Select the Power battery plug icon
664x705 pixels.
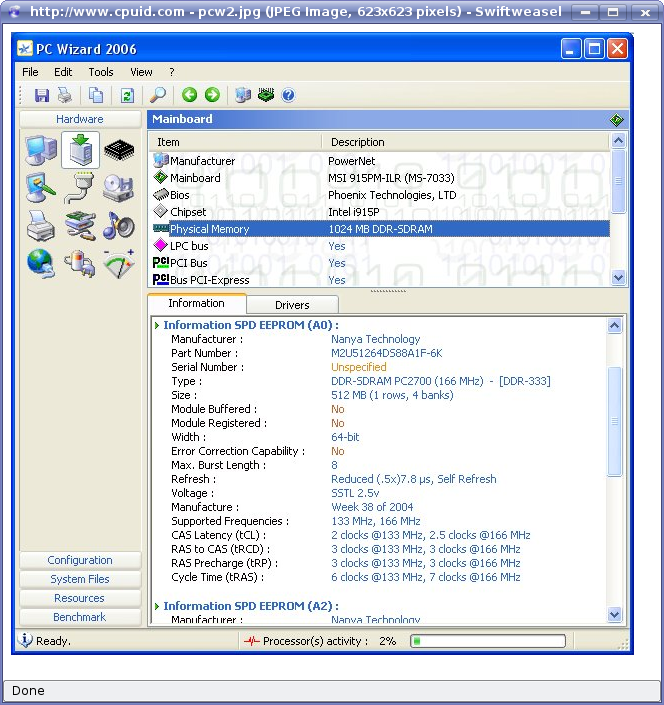tap(80, 263)
